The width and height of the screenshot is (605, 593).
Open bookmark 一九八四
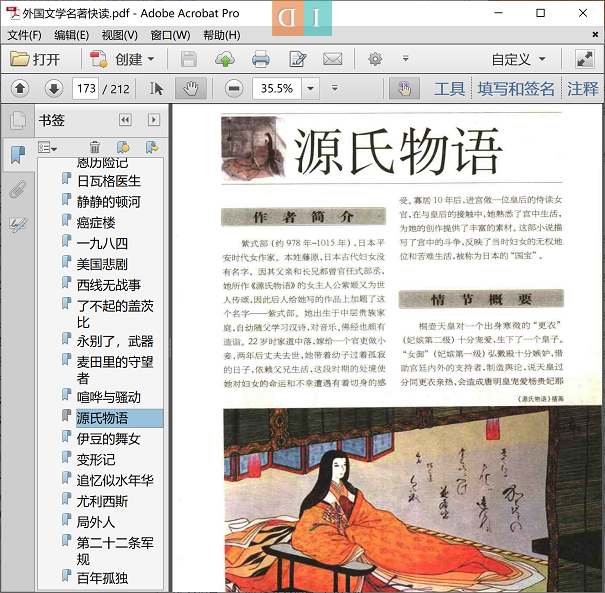tap(102, 243)
